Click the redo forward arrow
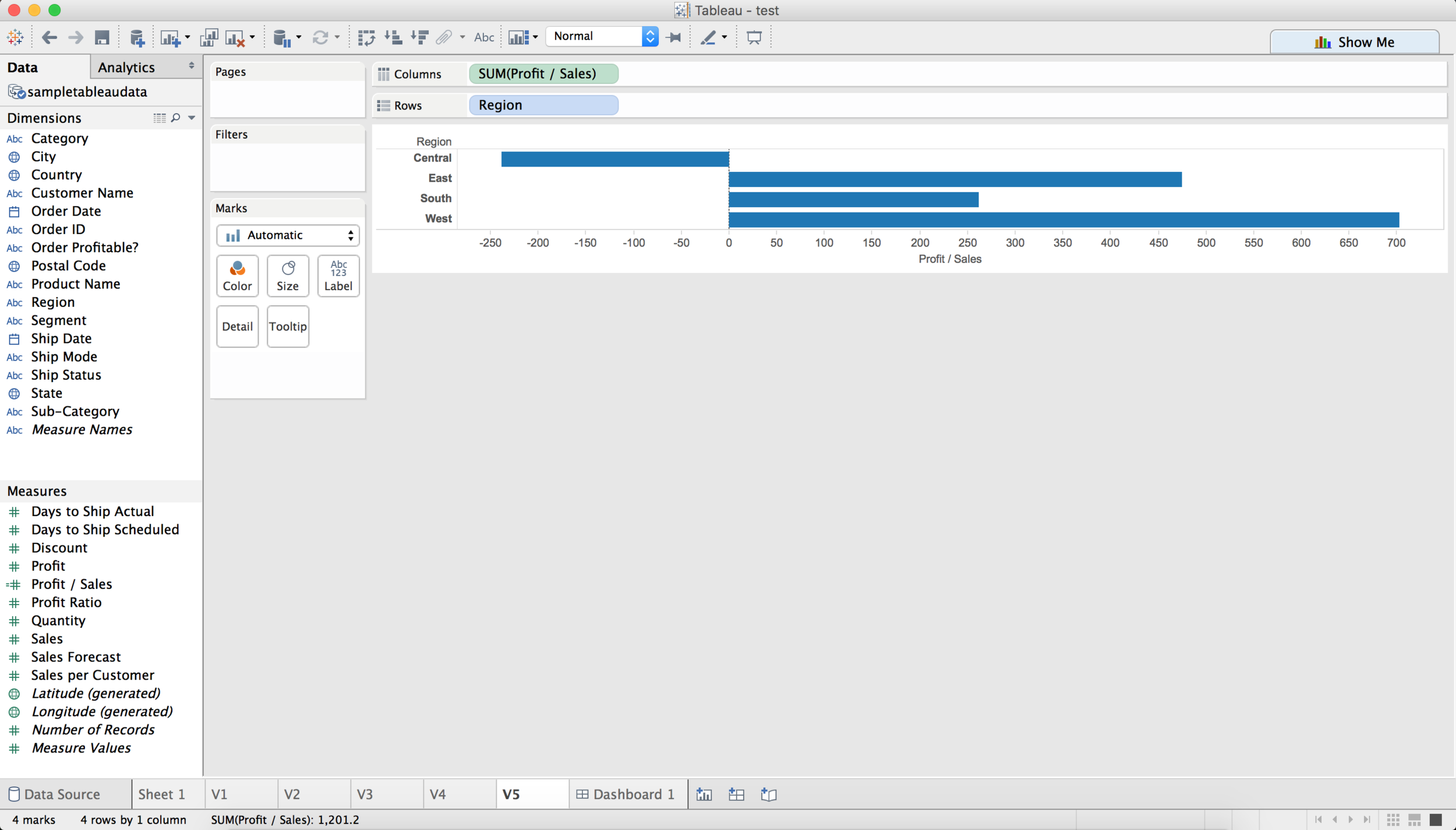Image resolution: width=1456 pixels, height=830 pixels. (x=76, y=37)
